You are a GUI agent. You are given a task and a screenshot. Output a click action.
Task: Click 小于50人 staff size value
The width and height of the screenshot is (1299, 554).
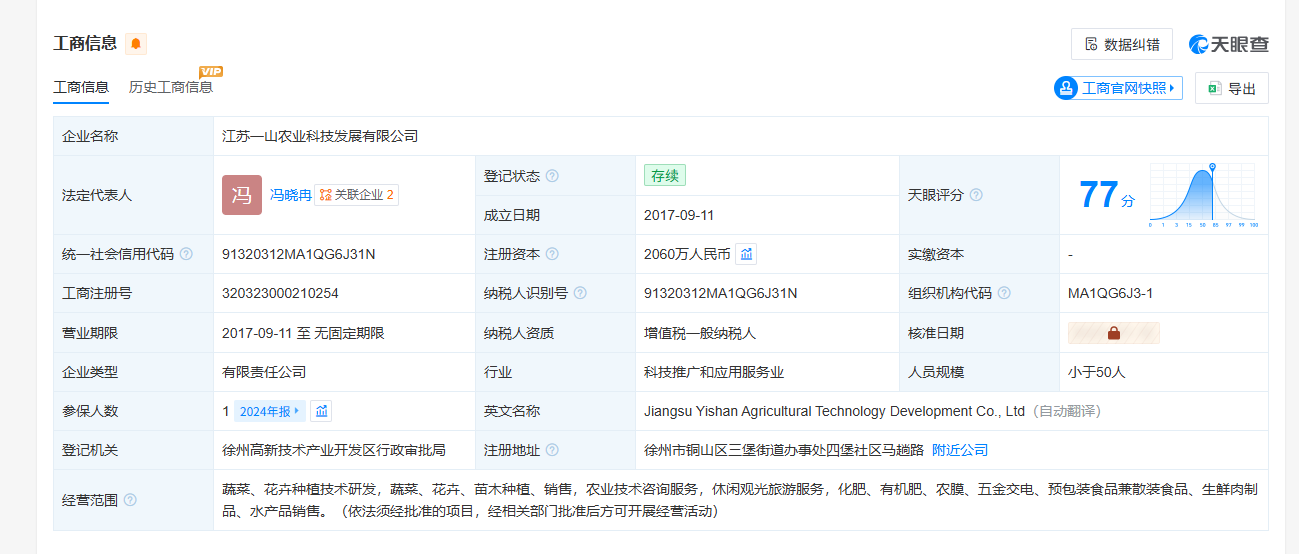1097,372
